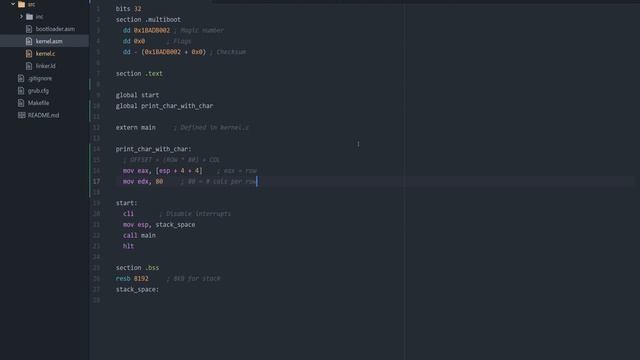Click 'extern main' code line

click(136, 127)
